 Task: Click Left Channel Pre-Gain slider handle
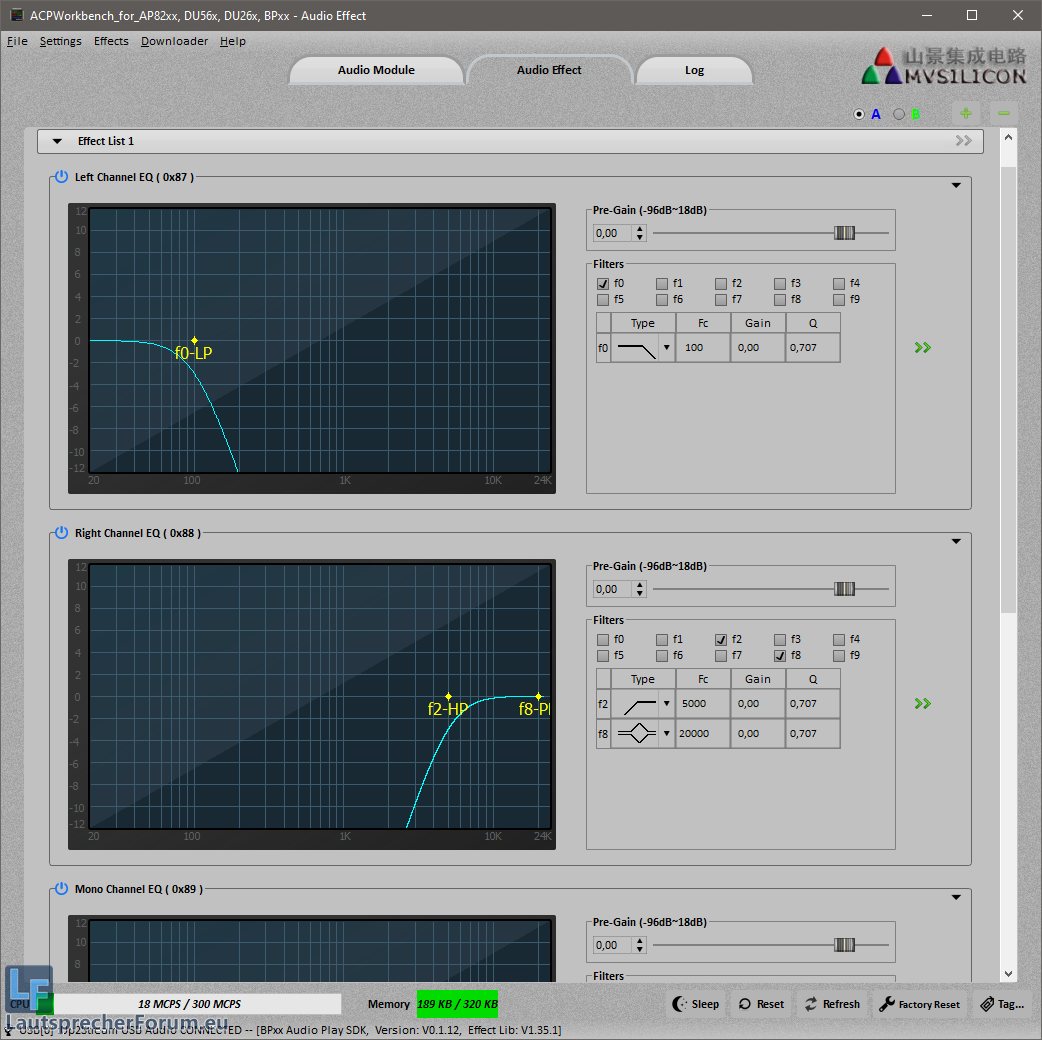pos(845,233)
